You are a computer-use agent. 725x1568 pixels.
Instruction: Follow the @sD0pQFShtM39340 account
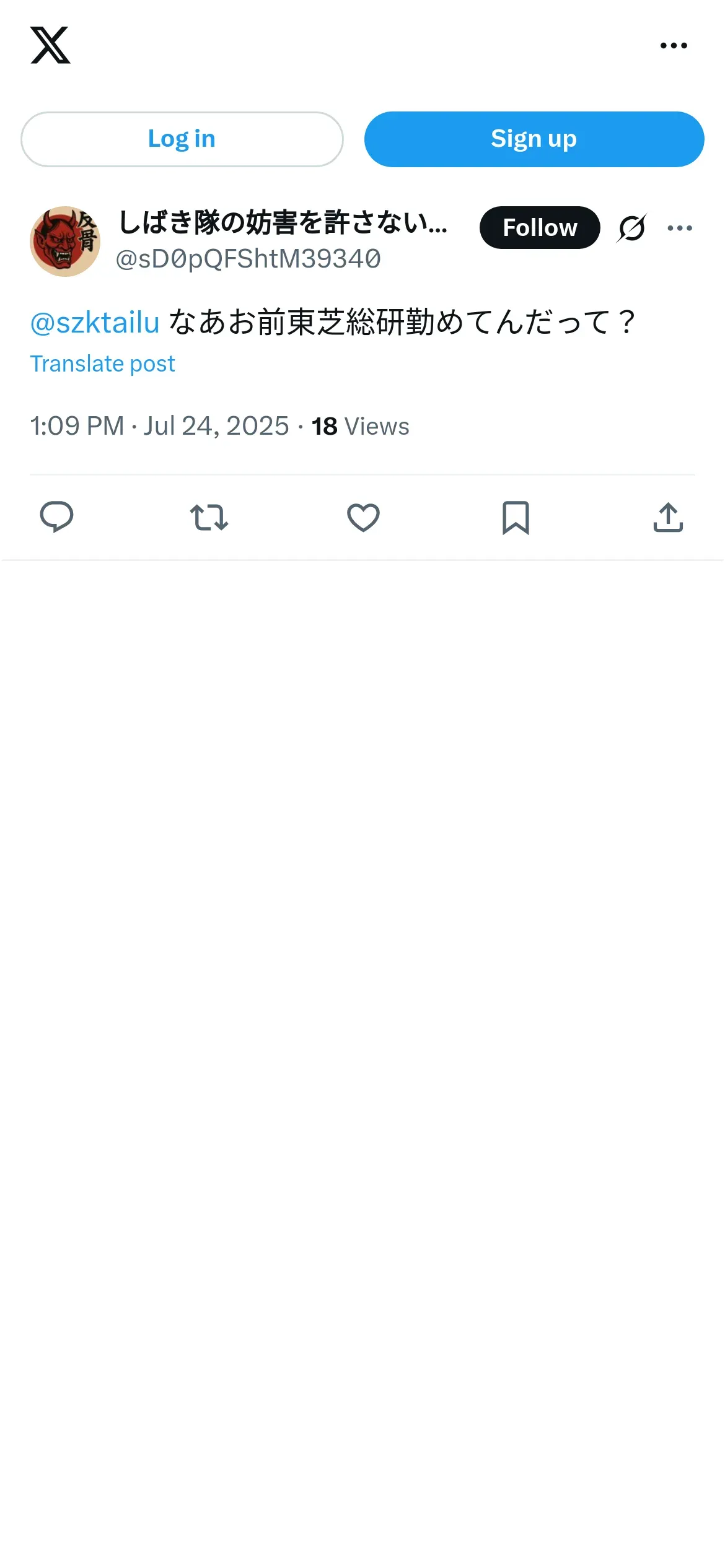(x=539, y=228)
